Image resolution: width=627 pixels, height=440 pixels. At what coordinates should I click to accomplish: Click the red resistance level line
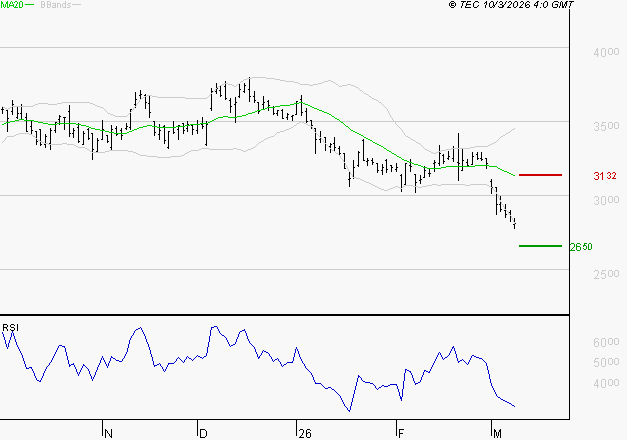coord(540,175)
